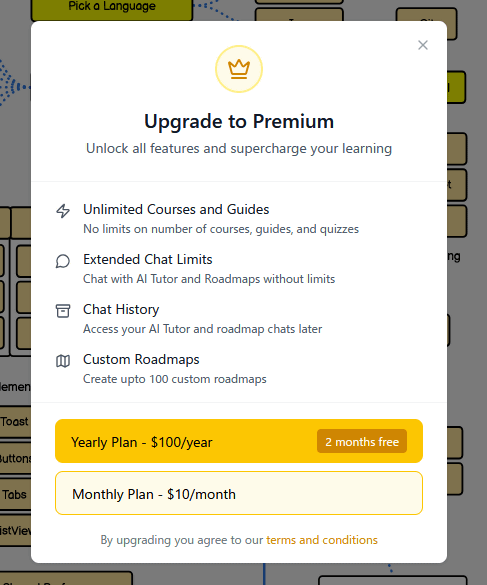Choose the Yearly Plan $100/year option
This screenshot has height=585, width=487.
click(x=239, y=441)
